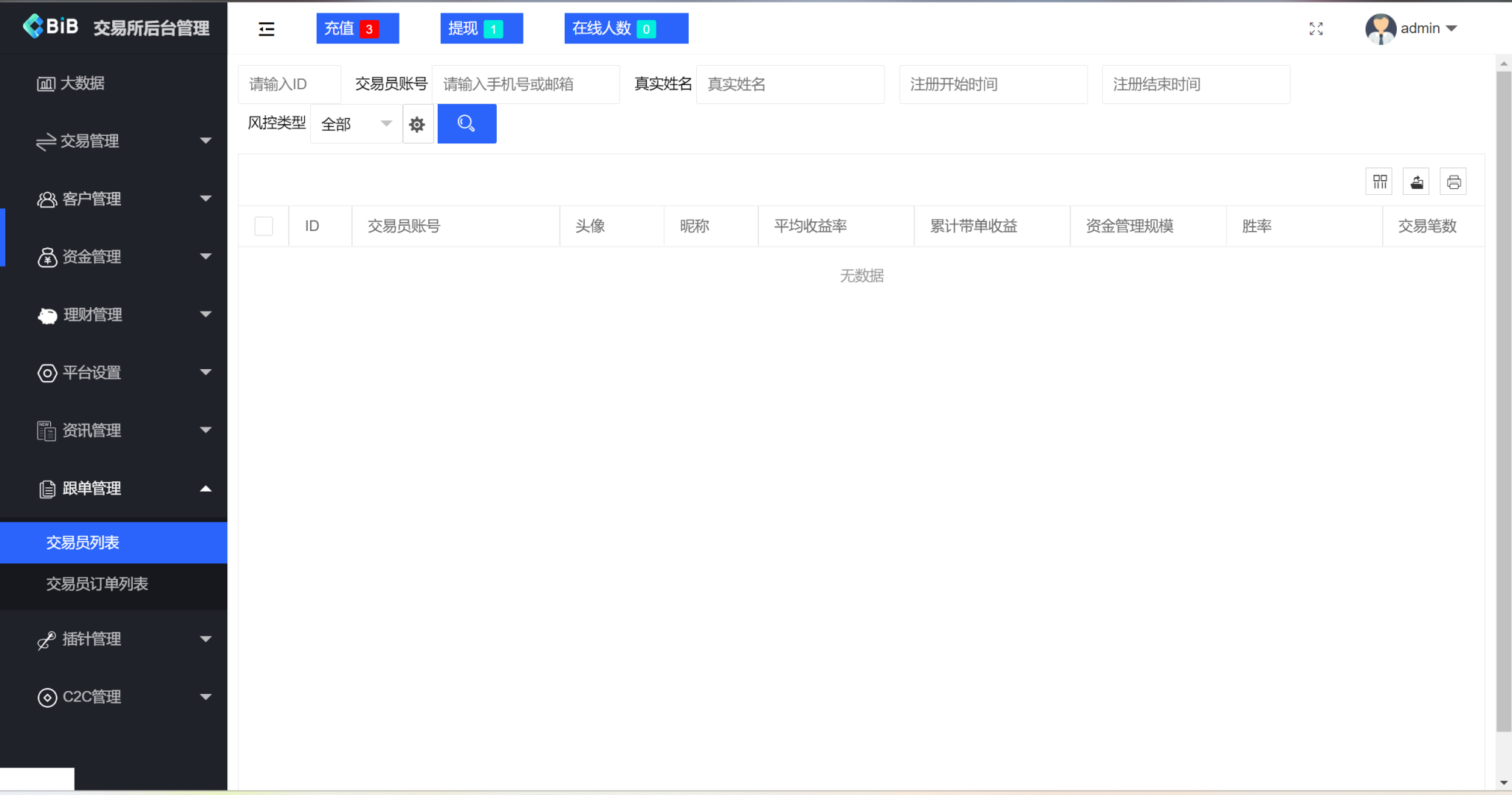Click the admin avatar image

[1381, 28]
